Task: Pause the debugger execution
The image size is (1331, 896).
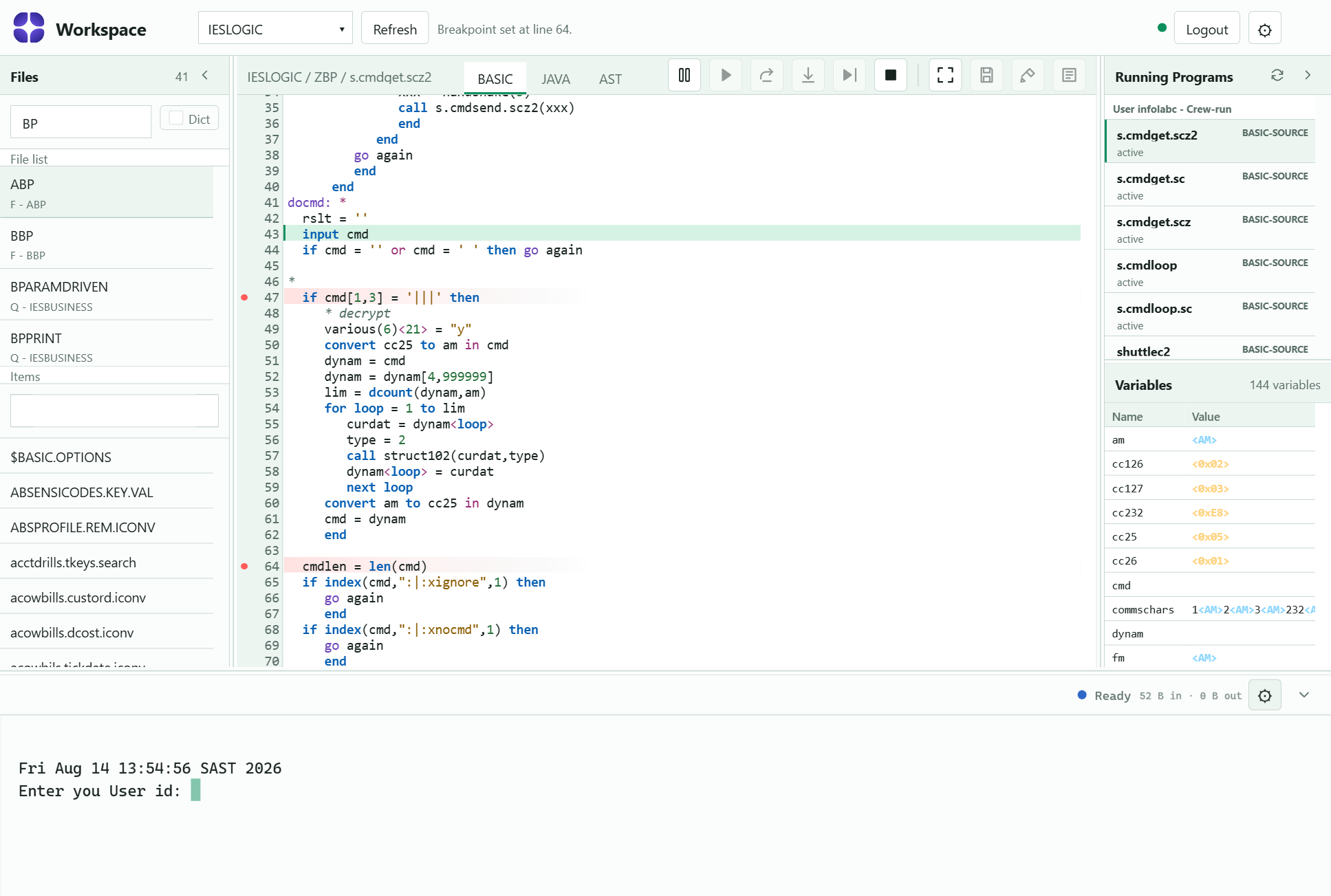Action: (x=684, y=75)
